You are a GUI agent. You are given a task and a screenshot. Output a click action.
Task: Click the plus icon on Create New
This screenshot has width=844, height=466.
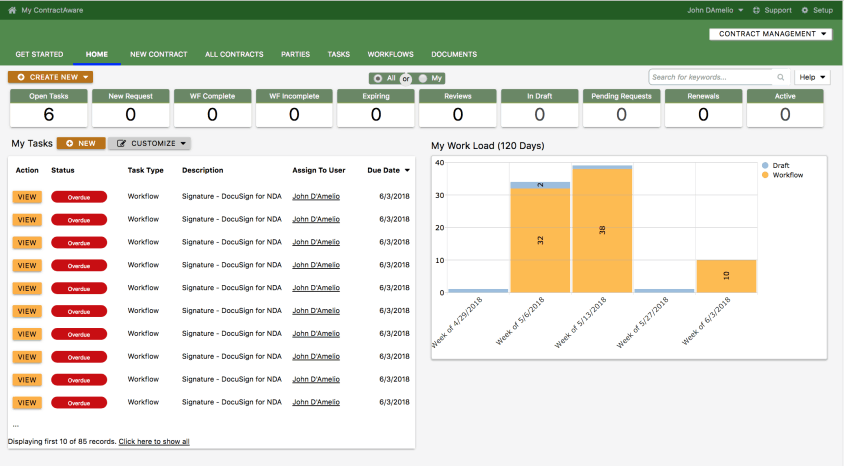point(21,77)
